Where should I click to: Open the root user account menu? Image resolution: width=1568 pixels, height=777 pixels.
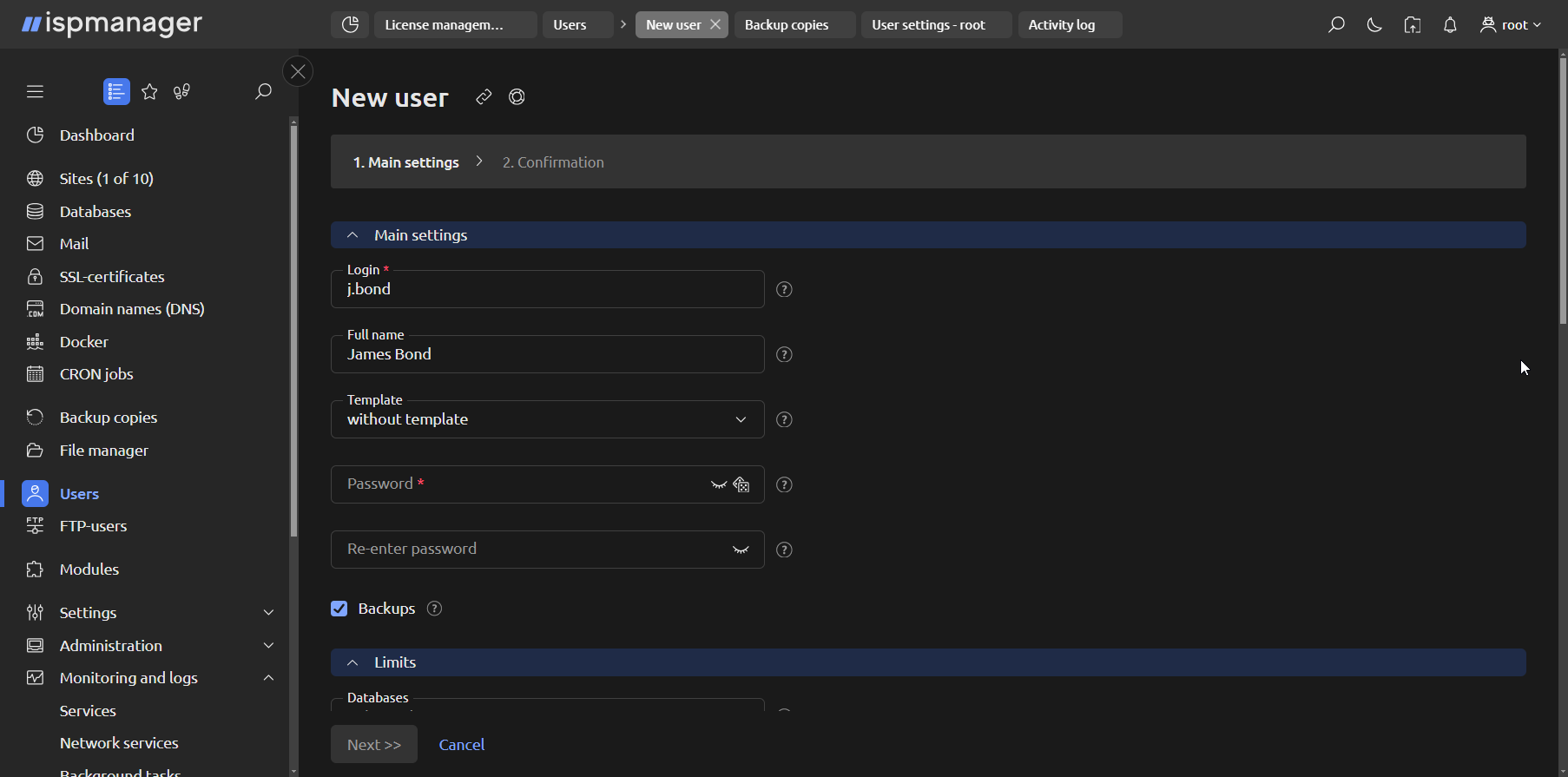point(1511,25)
